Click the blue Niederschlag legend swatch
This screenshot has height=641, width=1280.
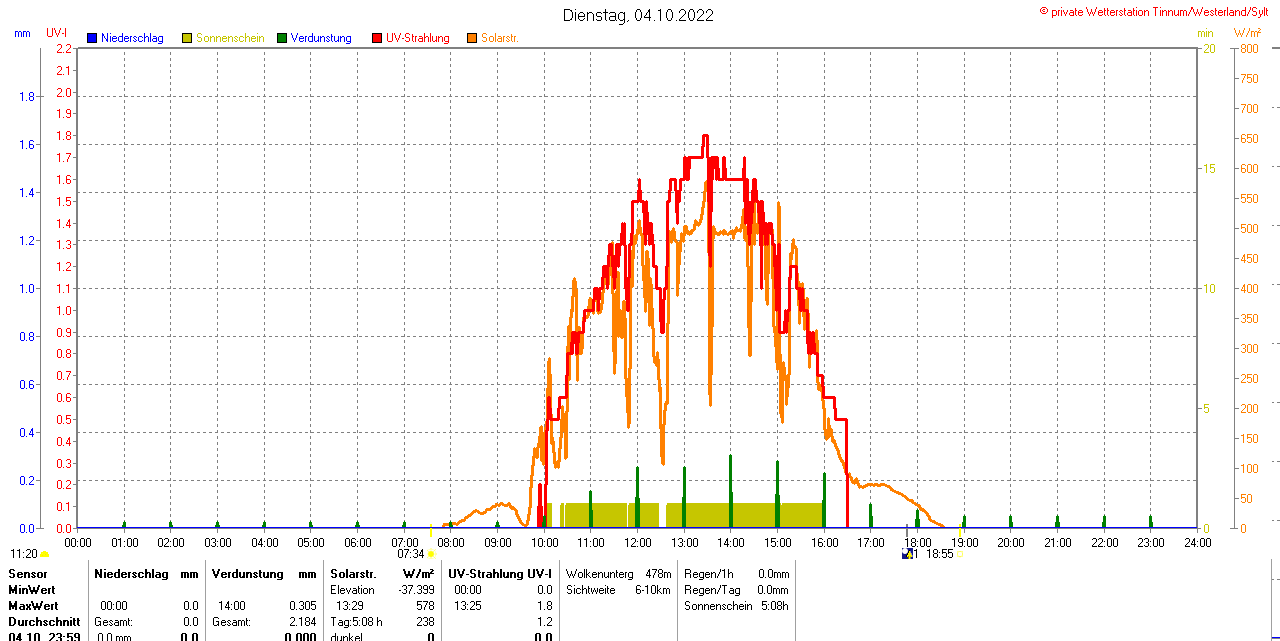pyautogui.click(x=92, y=38)
